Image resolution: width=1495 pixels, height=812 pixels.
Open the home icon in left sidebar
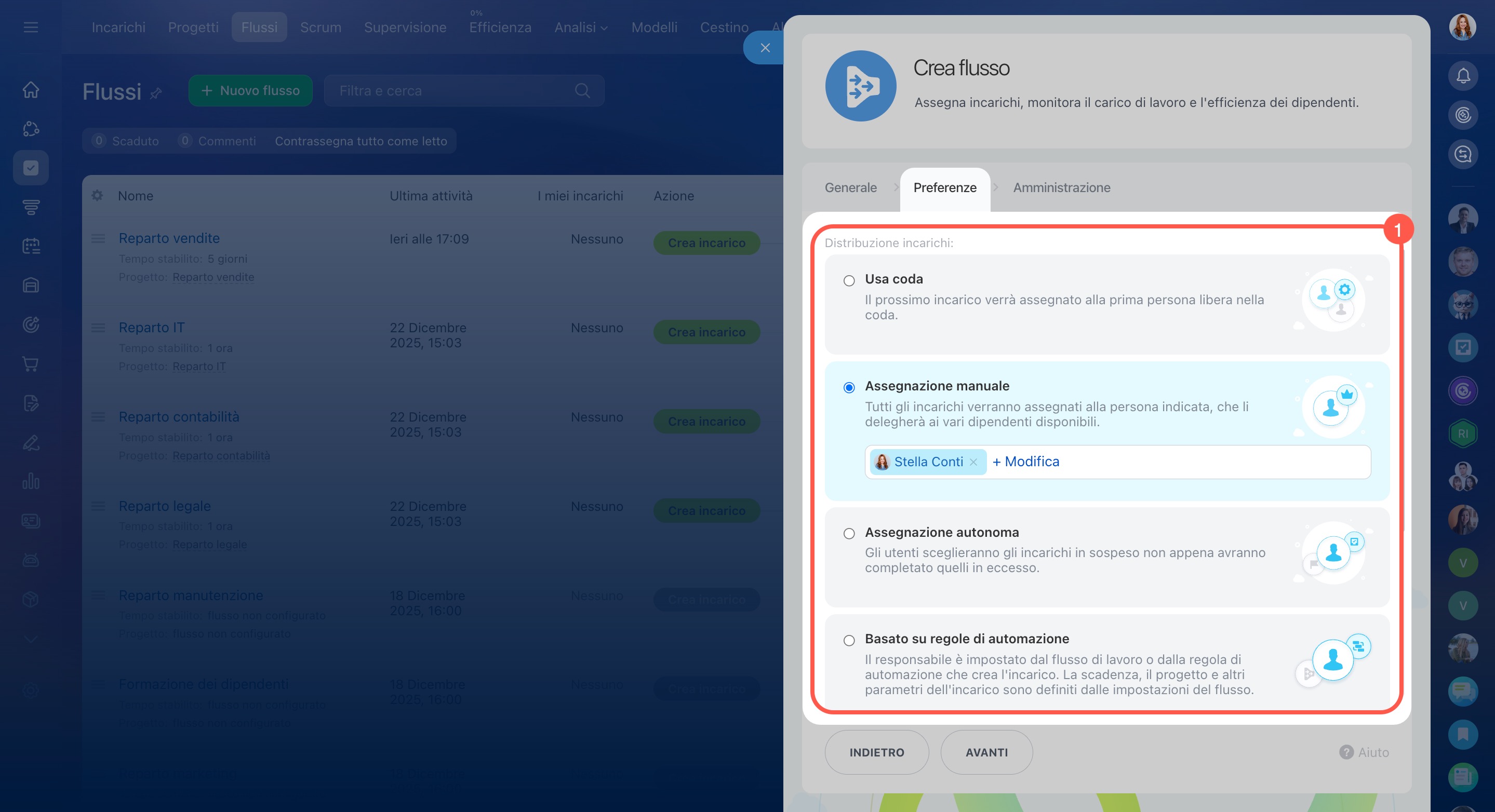coord(31,89)
